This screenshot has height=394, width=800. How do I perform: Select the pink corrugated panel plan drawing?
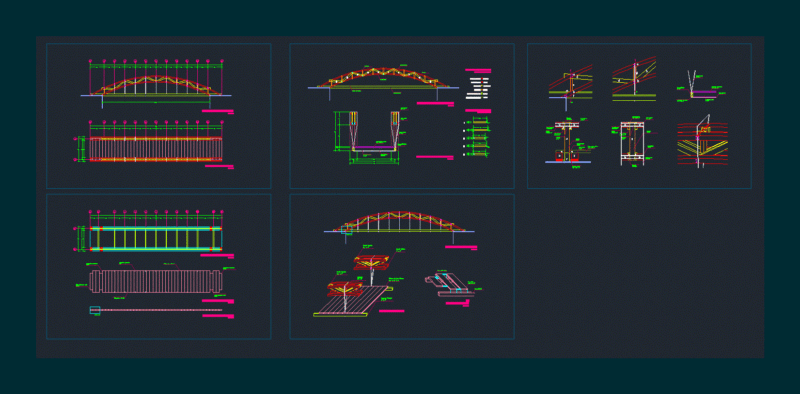pyautogui.click(x=157, y=282)
